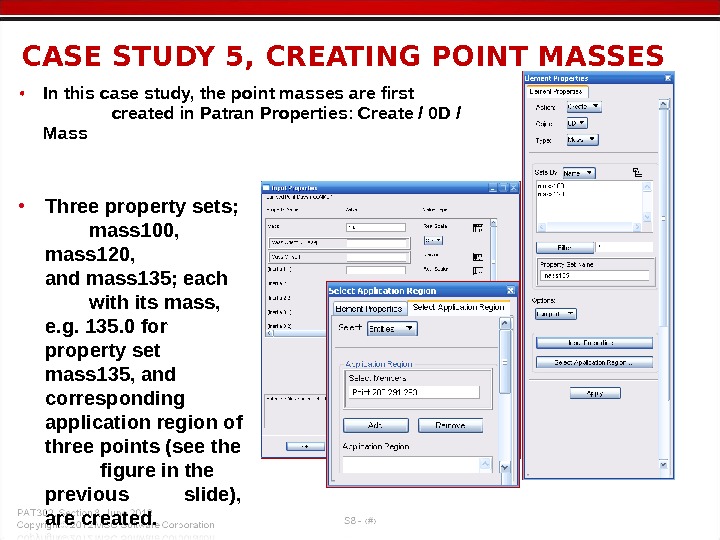Click left arrow of Input Properties horizontal scrollbar
This screenshot has width=720, height=540.
(x=270, y=333)
